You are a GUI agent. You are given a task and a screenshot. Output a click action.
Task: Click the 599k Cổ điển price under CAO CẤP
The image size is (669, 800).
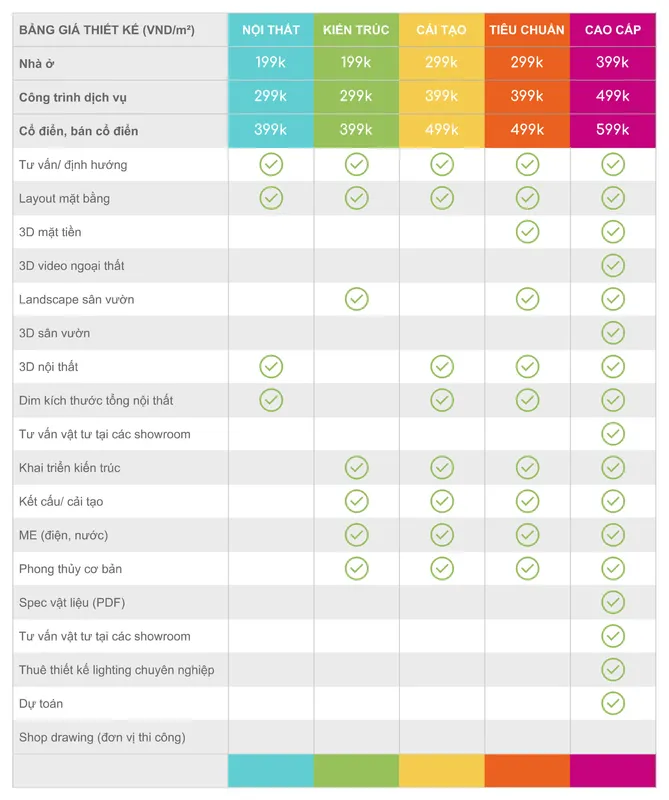pyautogui.click(x=612, y=130)
